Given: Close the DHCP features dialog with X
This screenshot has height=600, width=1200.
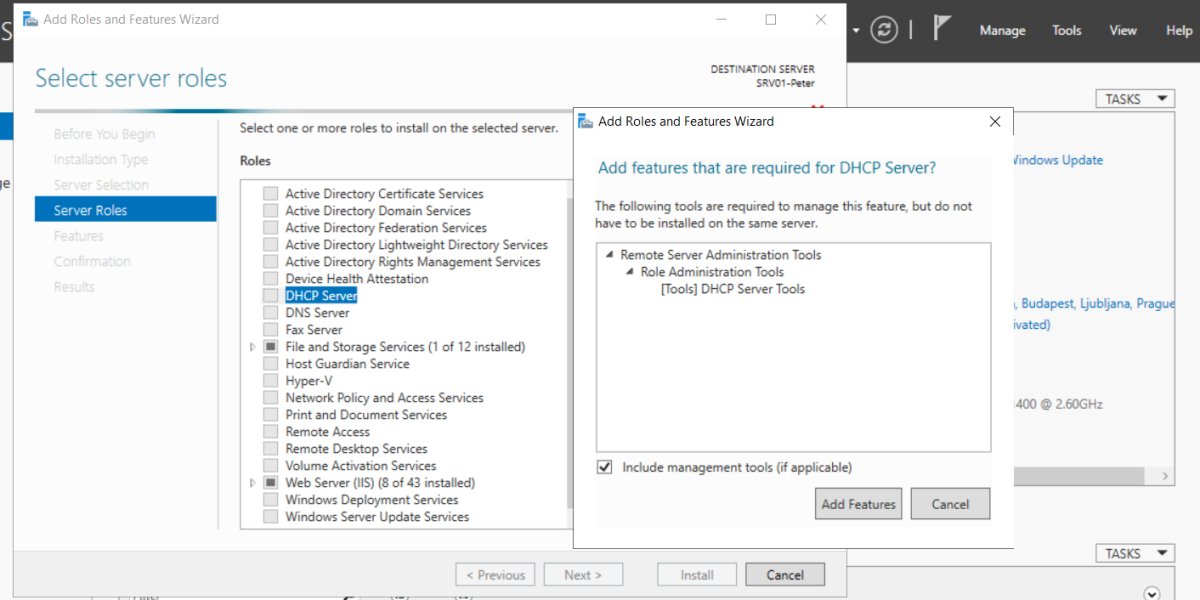Looking at the screenshot, I should point(994,122).
